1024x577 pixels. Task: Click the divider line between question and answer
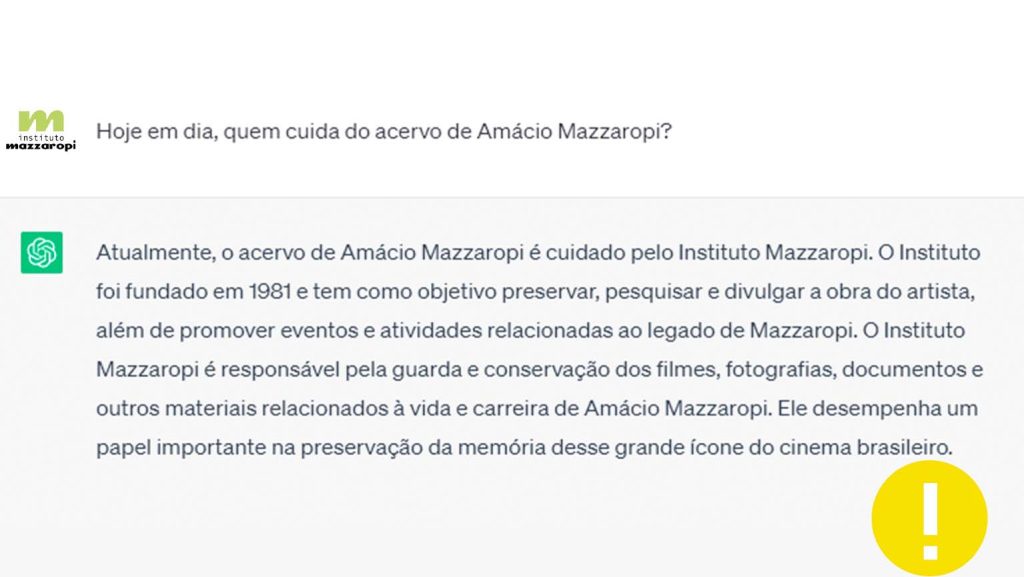pyautogui.click(x=512, y=197)
